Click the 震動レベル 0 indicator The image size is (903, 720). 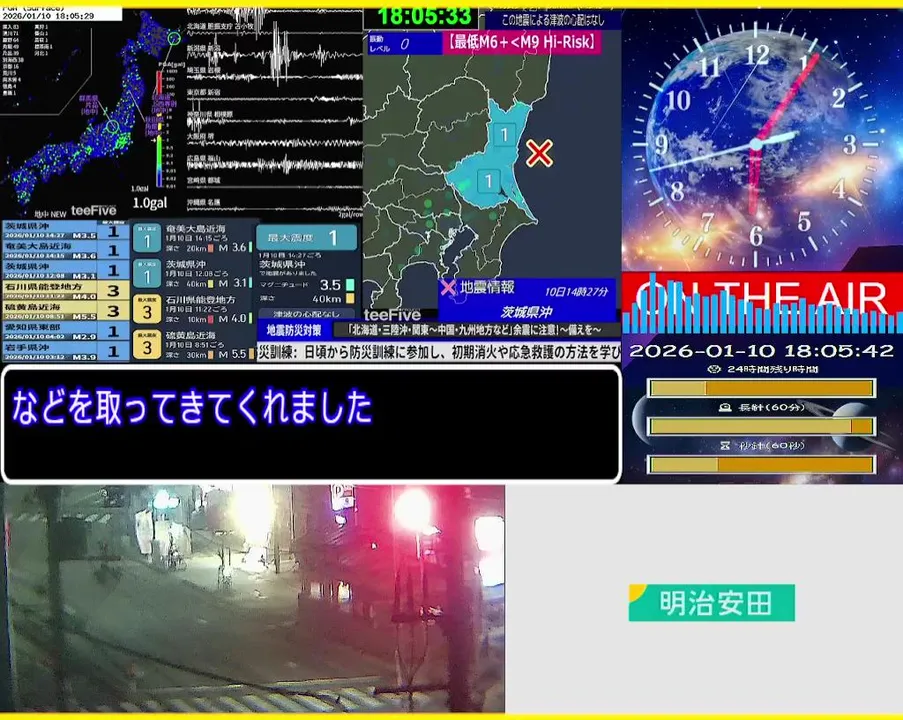[x=404, y=43]
